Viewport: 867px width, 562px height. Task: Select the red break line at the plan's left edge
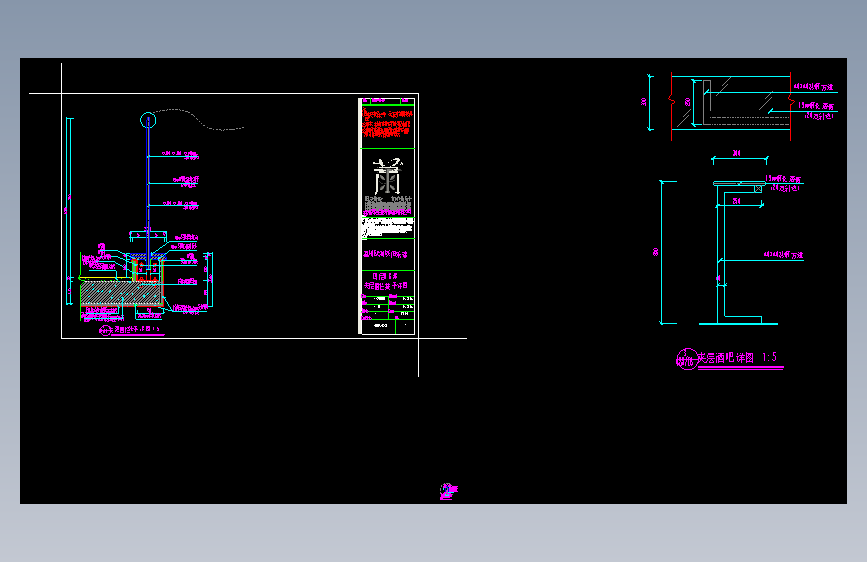(671, 106)
